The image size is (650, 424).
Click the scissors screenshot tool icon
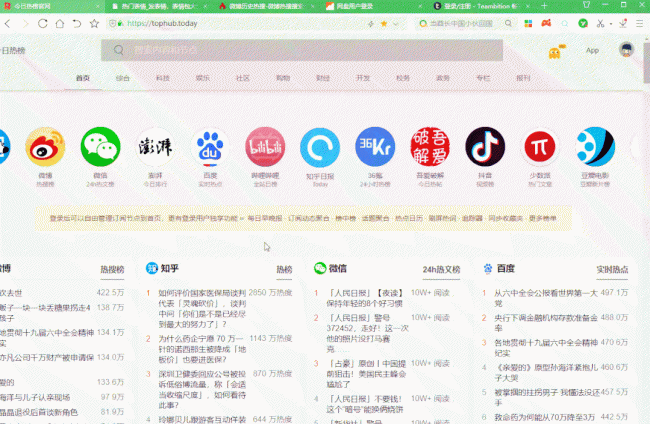click(600, 24)
